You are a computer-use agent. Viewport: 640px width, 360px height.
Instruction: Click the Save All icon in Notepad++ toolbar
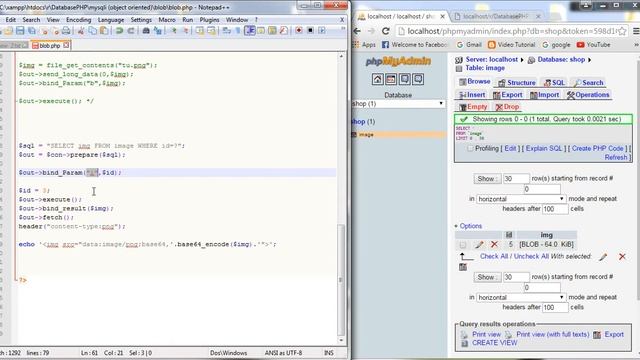click(x=32, y=31)
